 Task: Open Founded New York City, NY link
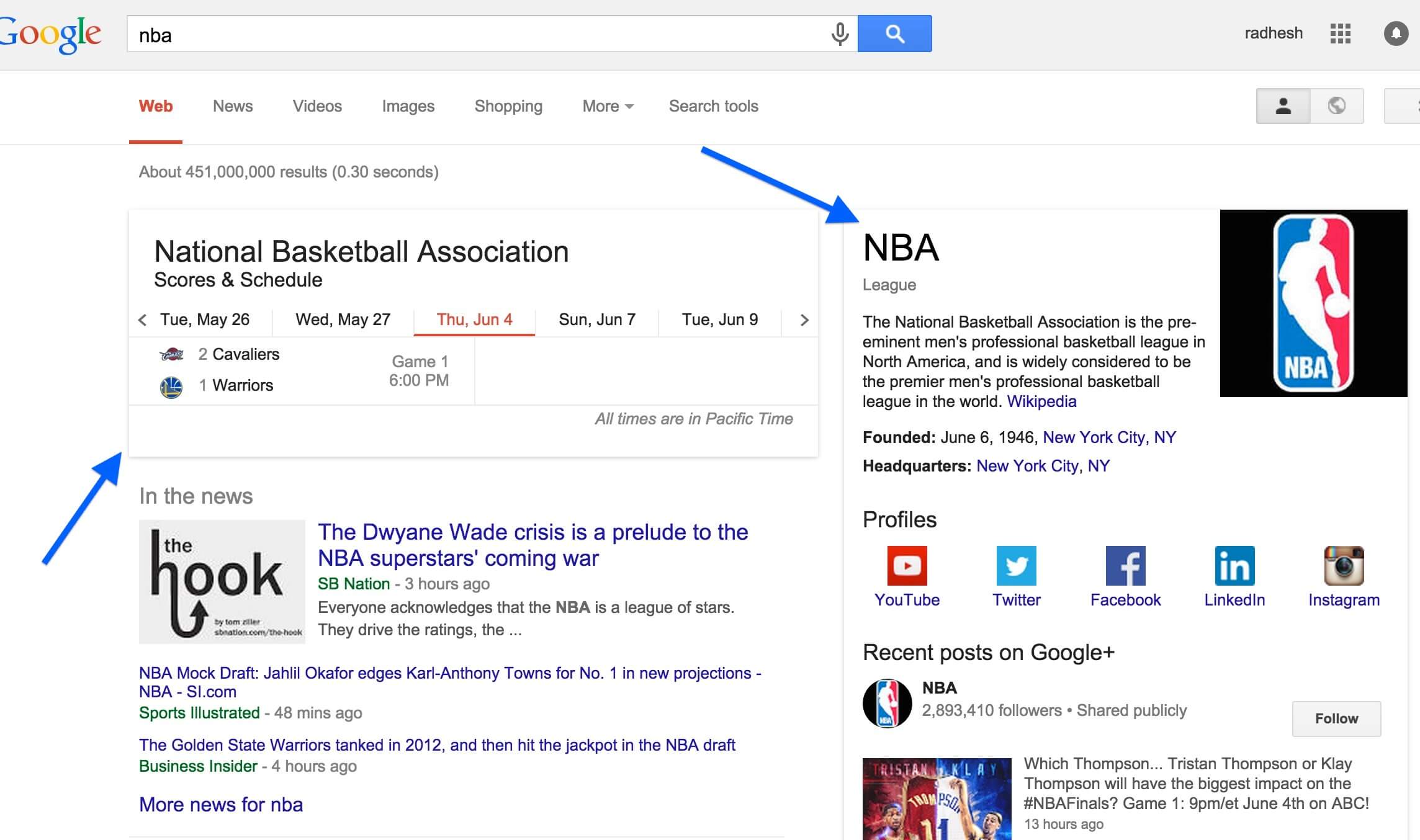(x=1109, y=437)
